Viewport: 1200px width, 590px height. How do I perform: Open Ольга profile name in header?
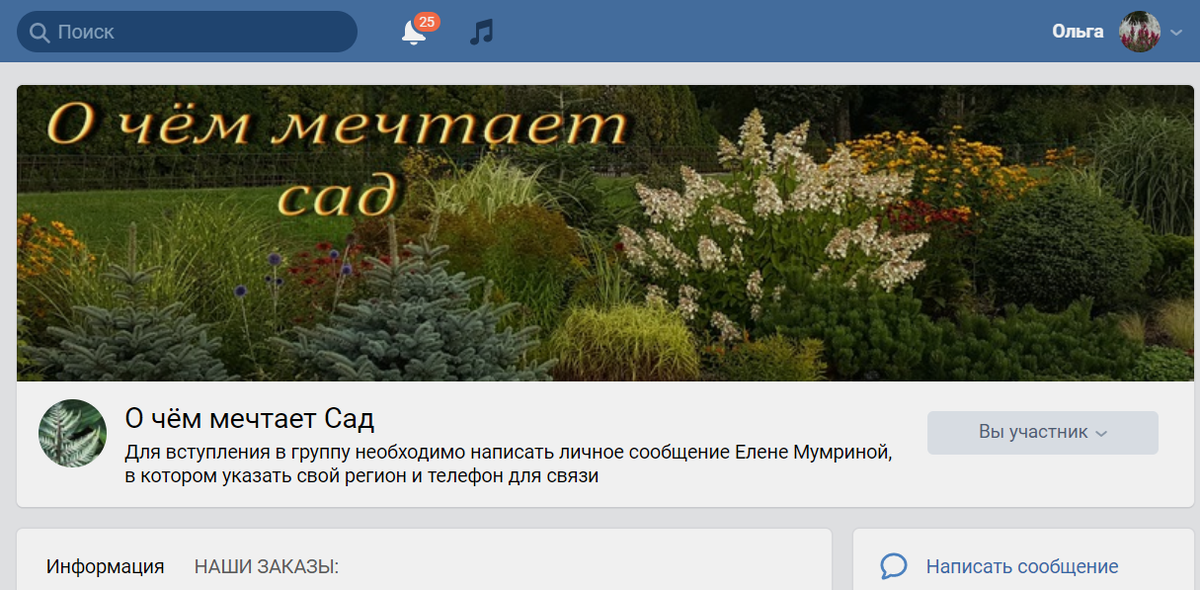coord(1078,32)
